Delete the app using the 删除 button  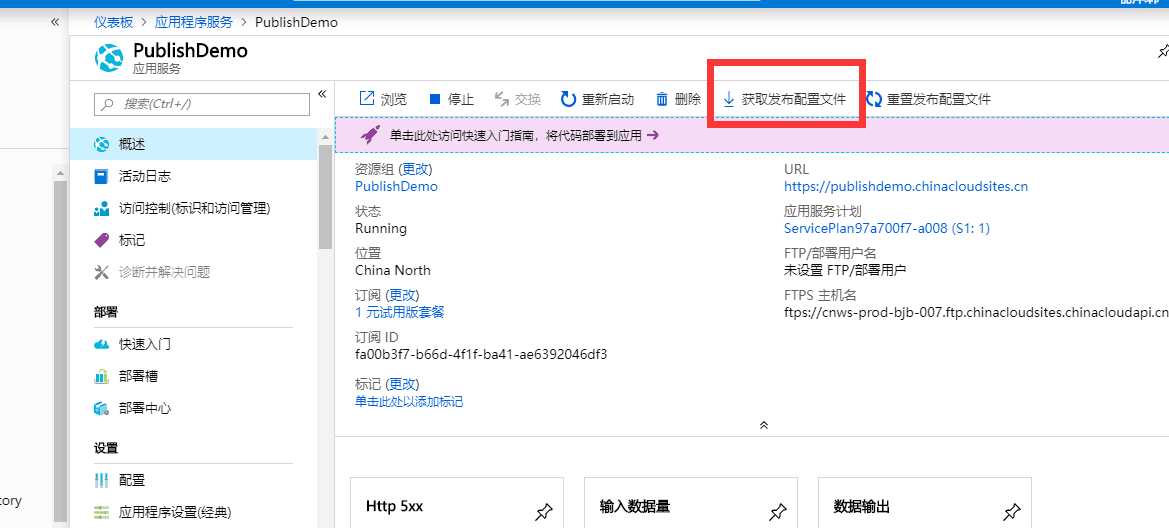point(678,99)
